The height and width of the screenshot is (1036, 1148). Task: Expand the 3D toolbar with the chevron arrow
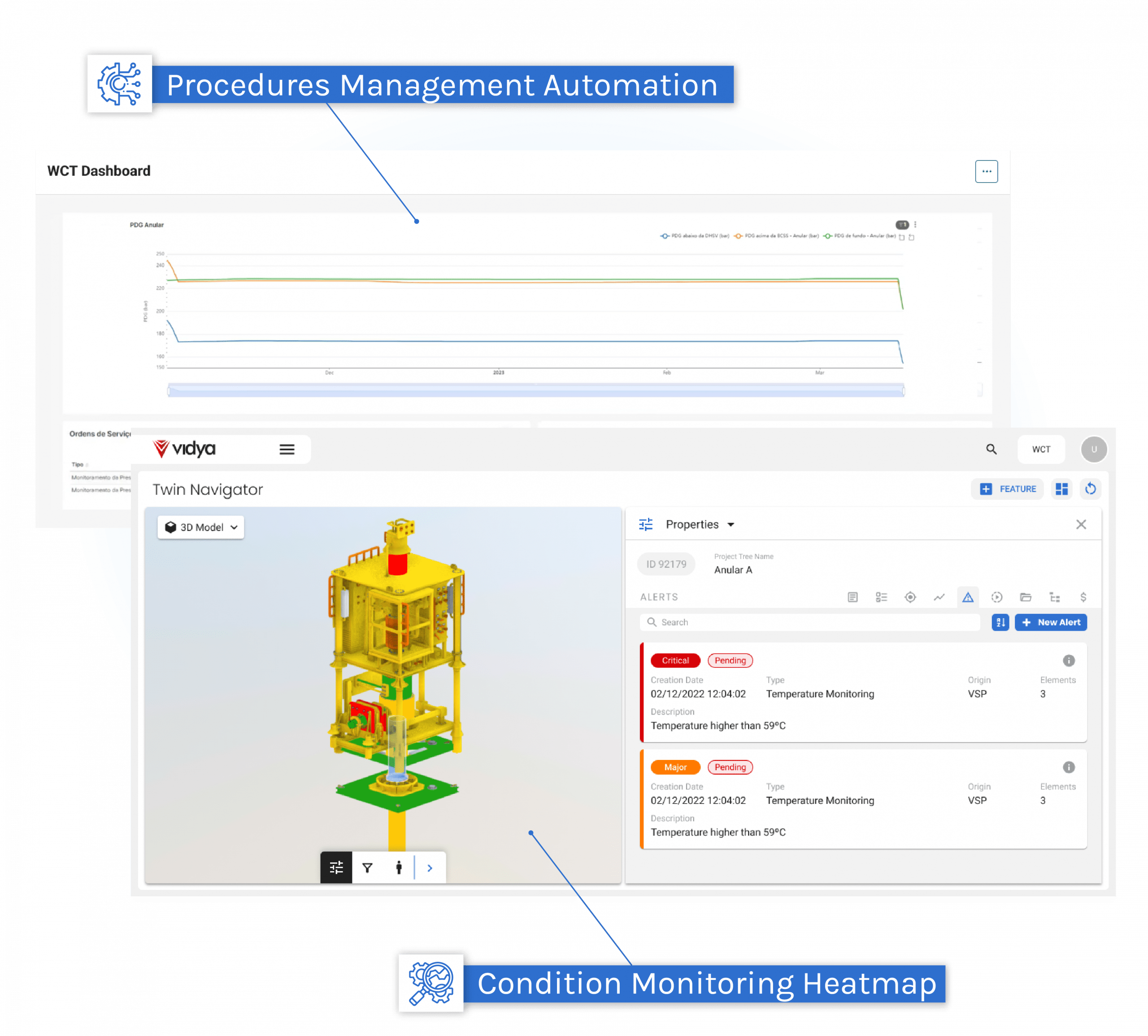[430, 867]
